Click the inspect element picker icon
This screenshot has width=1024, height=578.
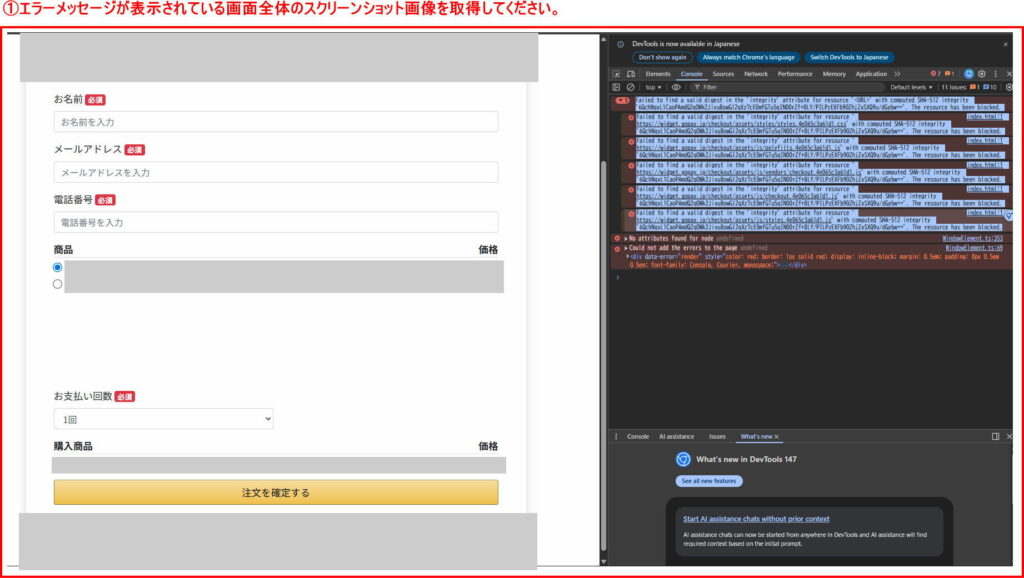617,74
